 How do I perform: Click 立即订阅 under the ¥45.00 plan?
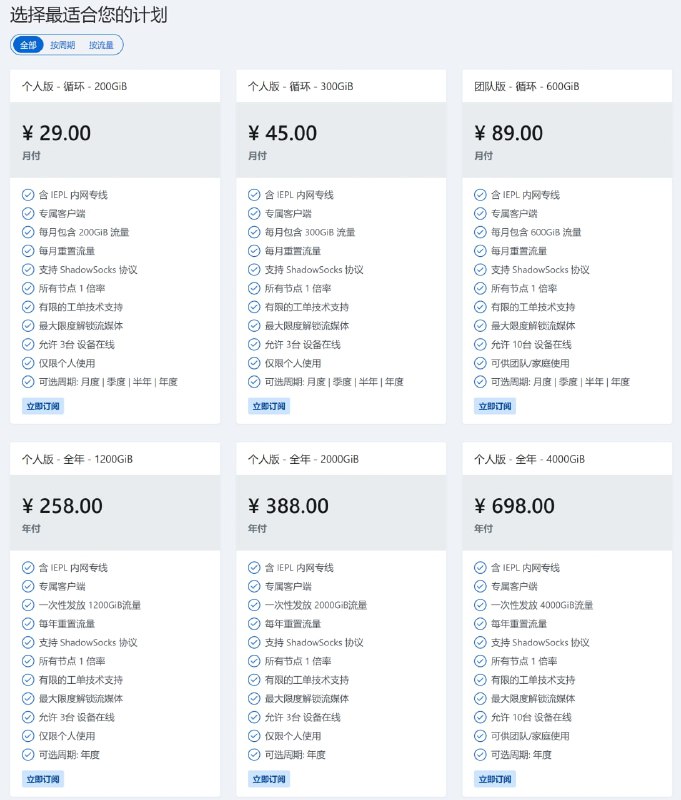(269, 406)
